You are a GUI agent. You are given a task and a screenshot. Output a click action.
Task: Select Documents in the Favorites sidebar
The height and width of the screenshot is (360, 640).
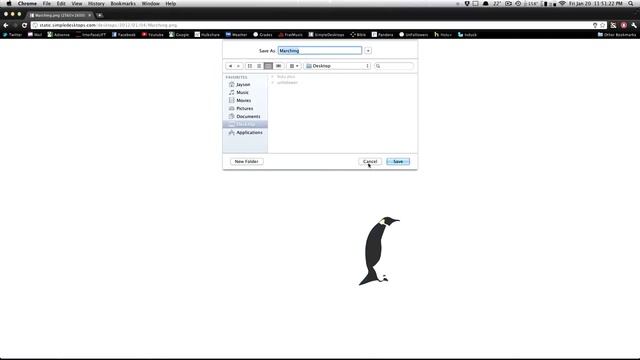pyautogui.click(x=245, y=116)
